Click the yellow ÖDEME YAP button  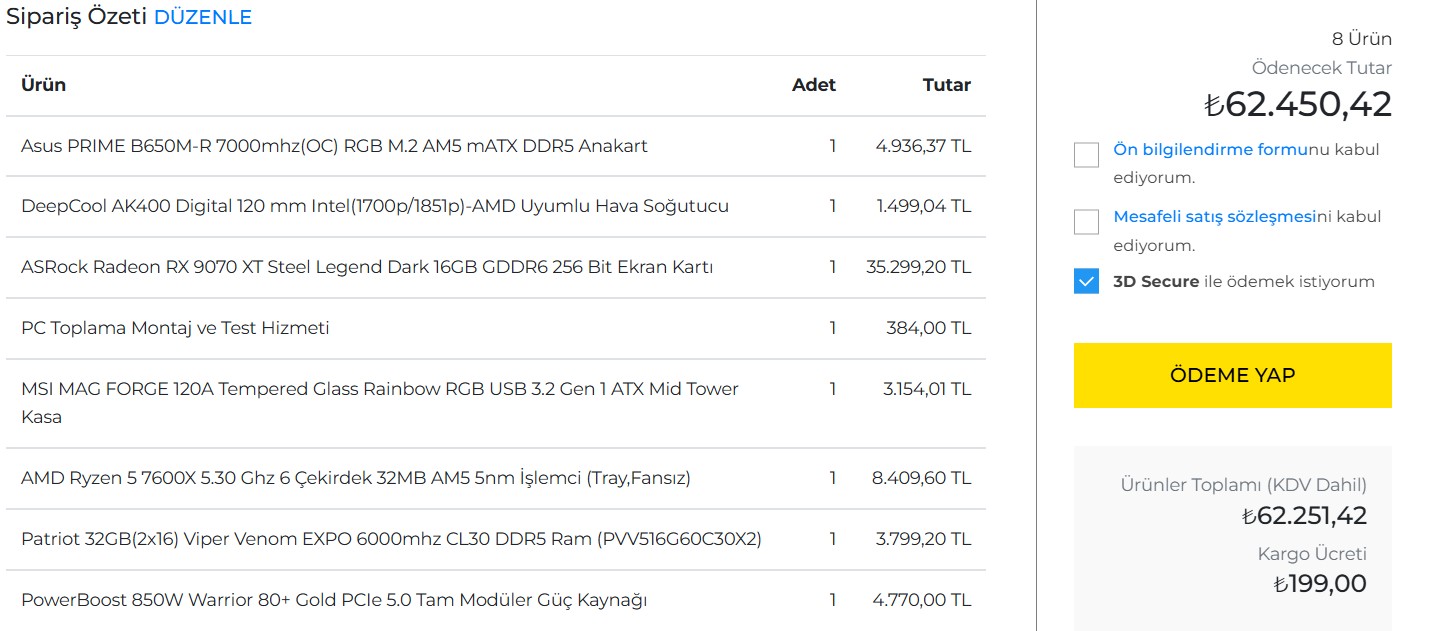[x=1232, y=375]
